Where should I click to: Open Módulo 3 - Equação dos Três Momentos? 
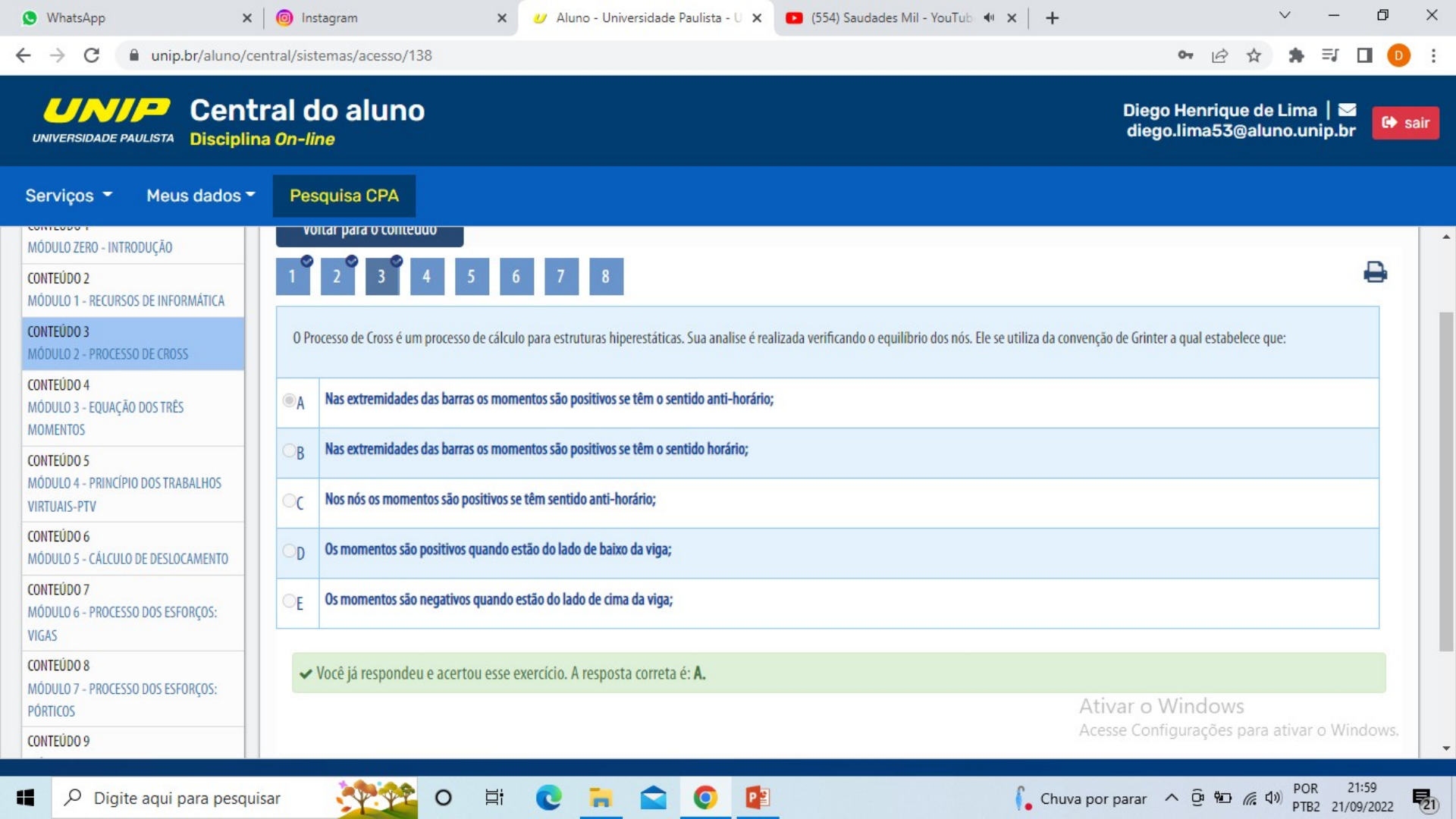[x=105, y=407]
